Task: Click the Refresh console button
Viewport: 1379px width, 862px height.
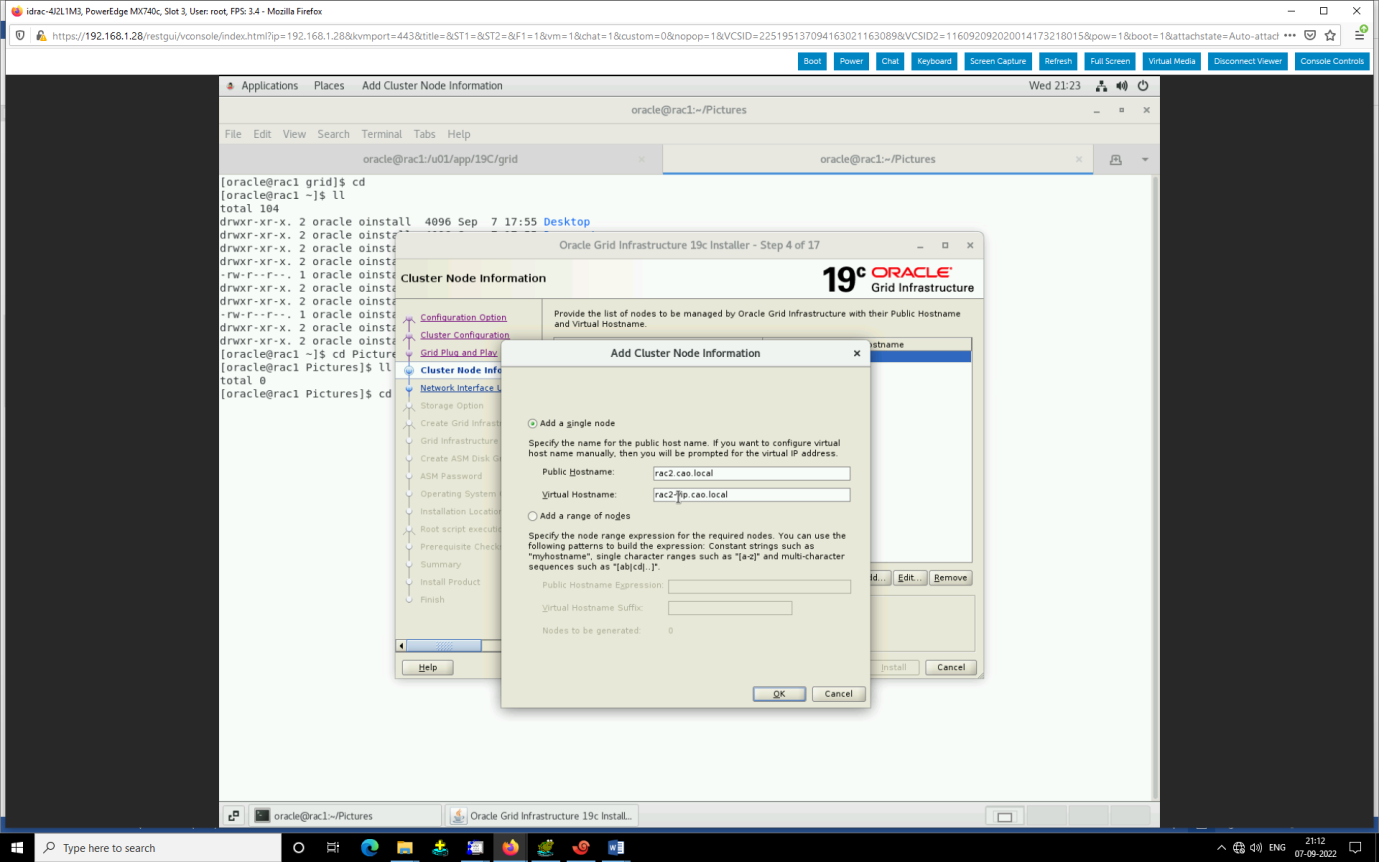Action: click(x=1058, y=61)
